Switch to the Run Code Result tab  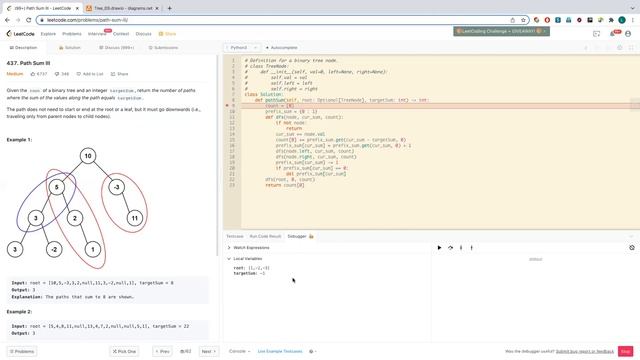[x=265, y=236]
